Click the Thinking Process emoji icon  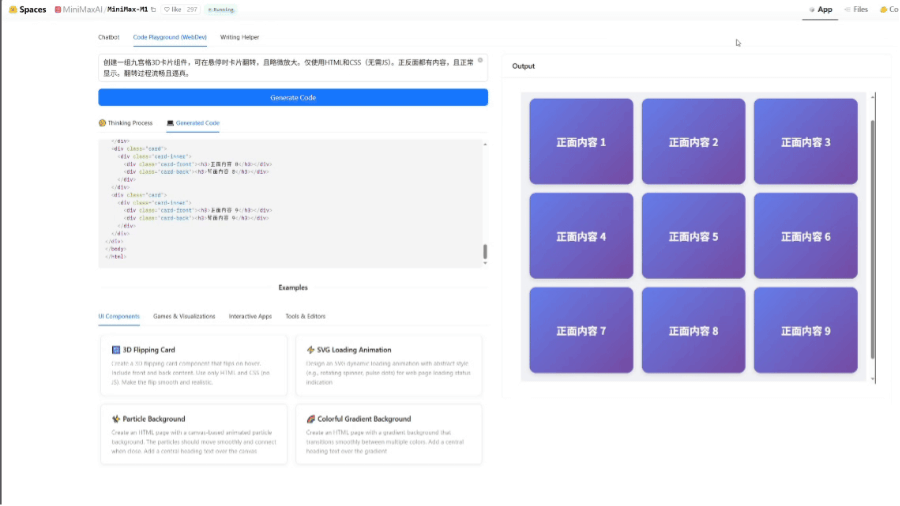click(x=102, y=123)
